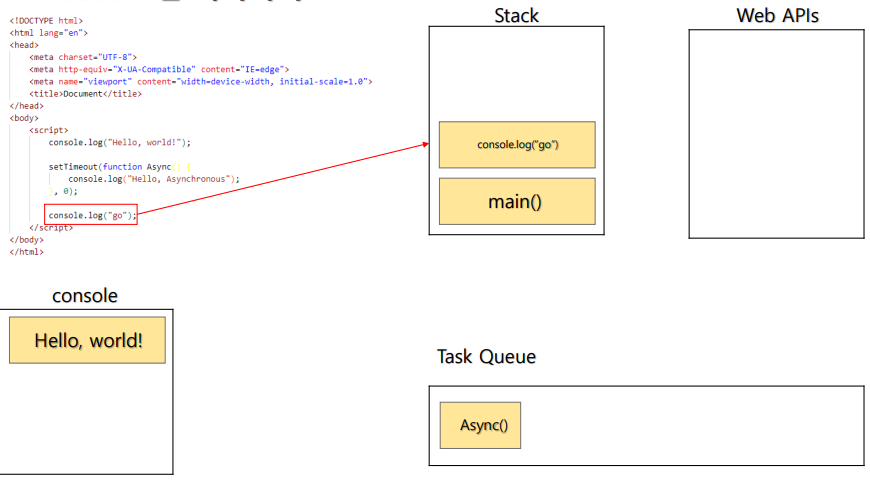Click the html lang="en" code line
Screen dimensions: 870x480
coord(48,33)
